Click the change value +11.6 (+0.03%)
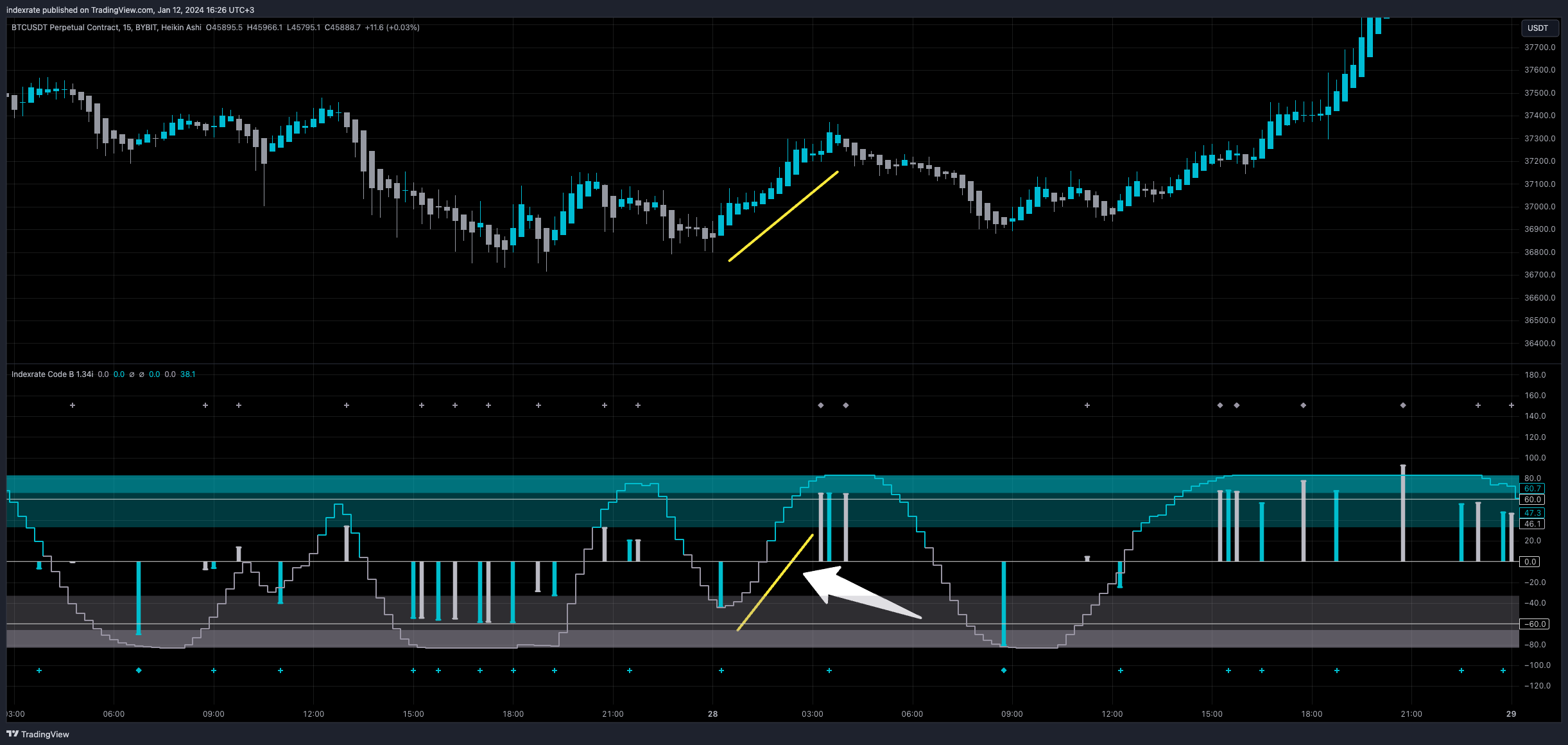 coord(392,28)
